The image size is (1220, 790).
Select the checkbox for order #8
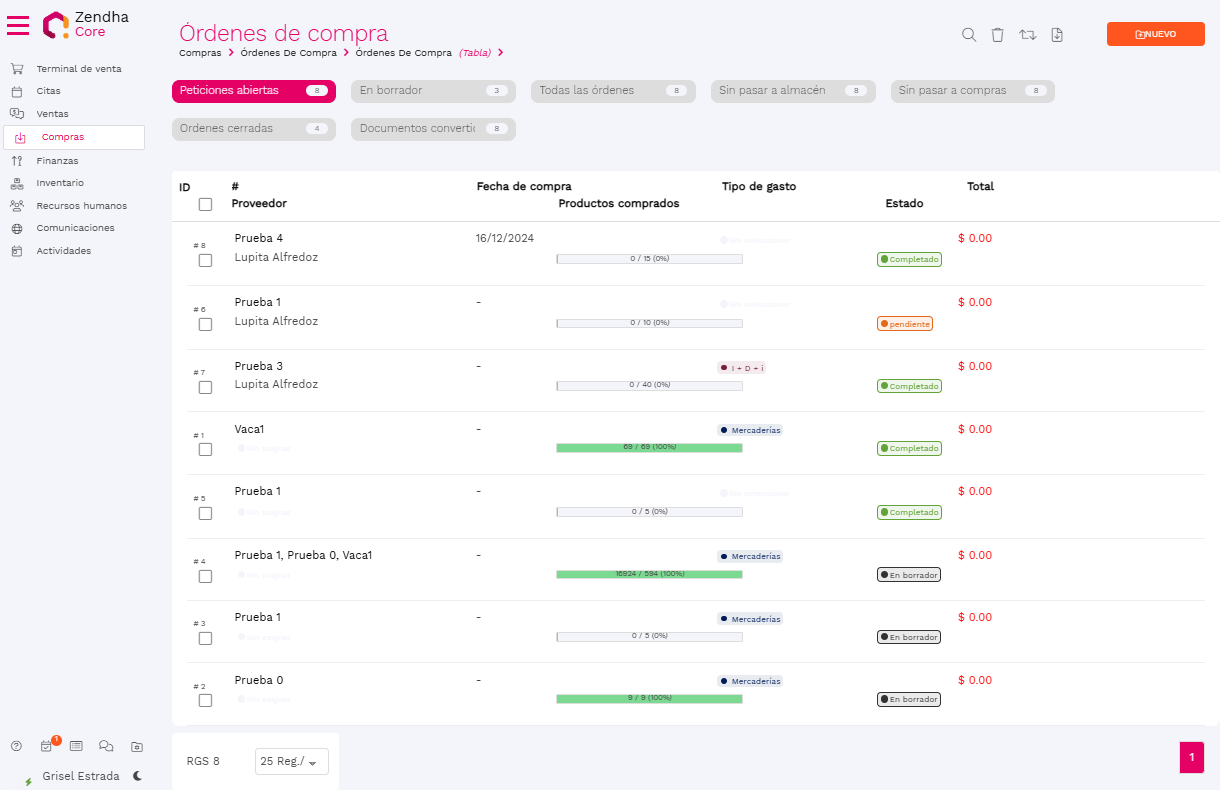(x=205, y=260)
